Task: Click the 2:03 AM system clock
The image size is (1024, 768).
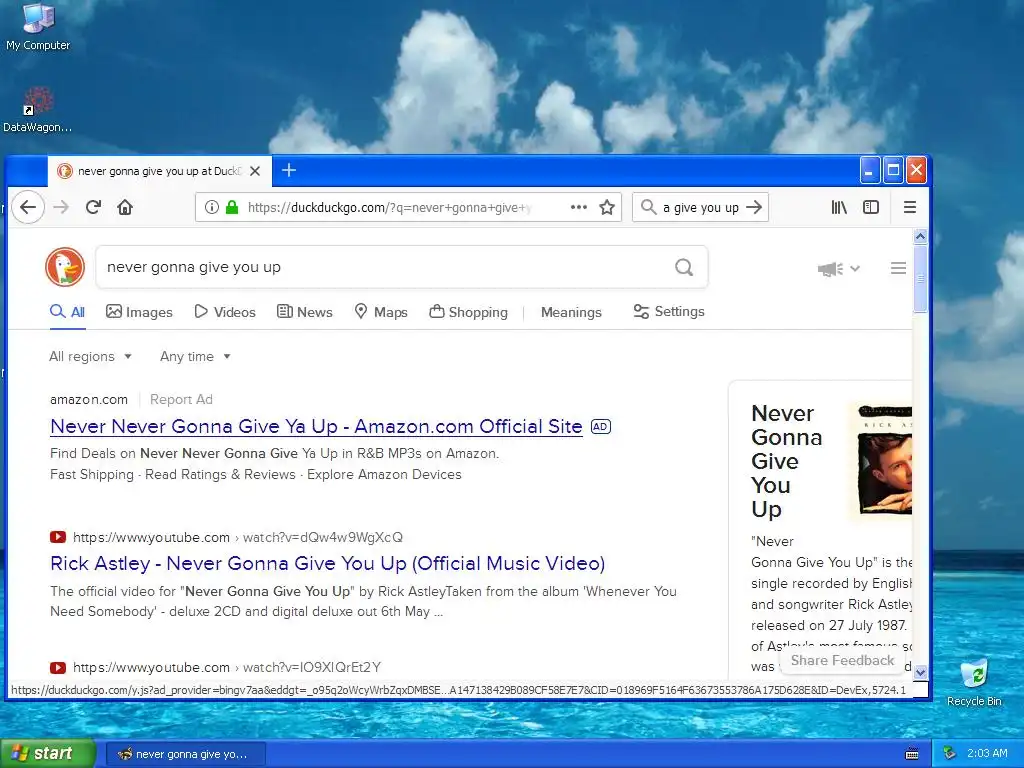Action: click(x=987, y=754)
